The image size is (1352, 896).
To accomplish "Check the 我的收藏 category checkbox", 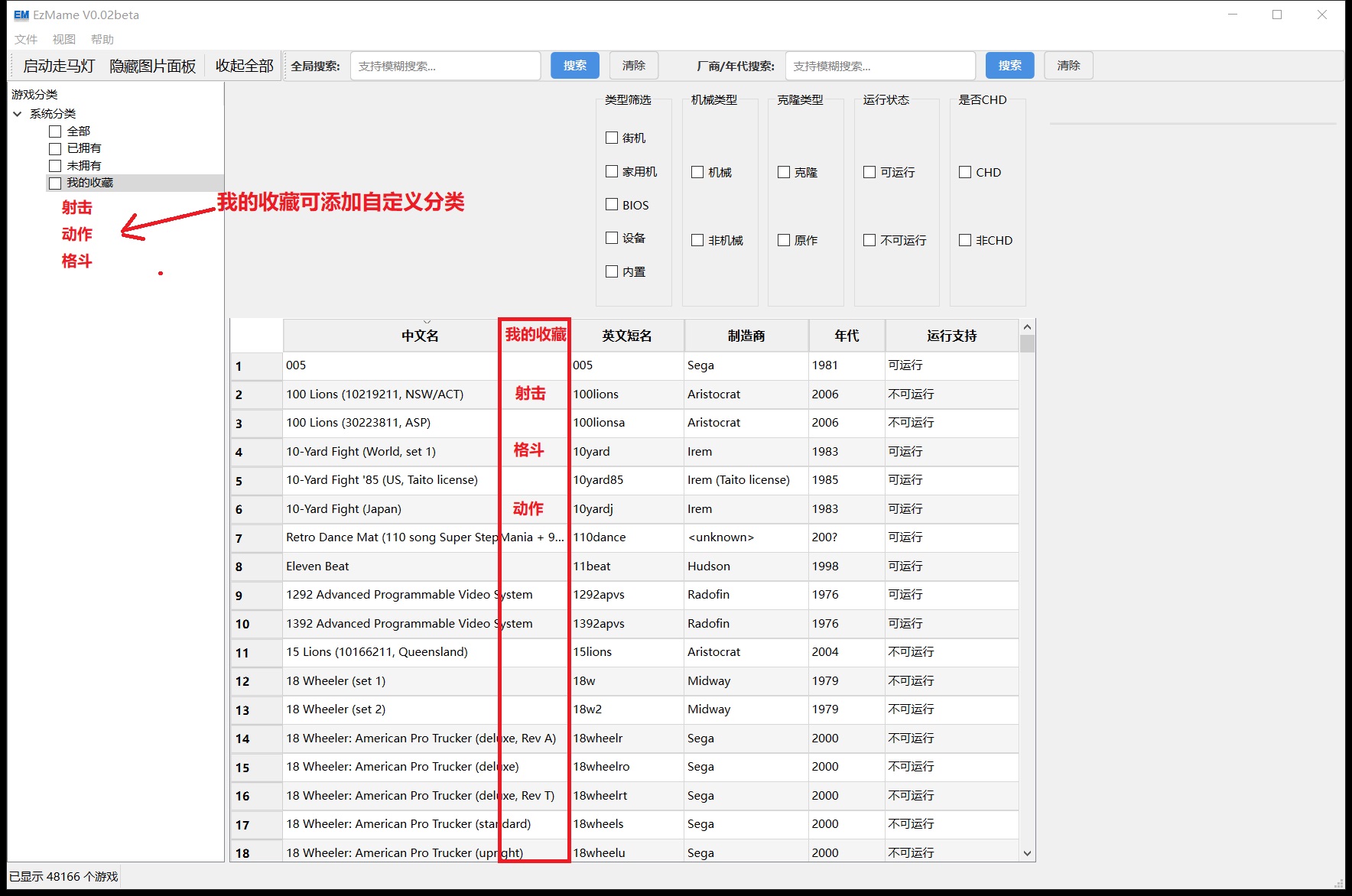I will [x=55, y=183].
